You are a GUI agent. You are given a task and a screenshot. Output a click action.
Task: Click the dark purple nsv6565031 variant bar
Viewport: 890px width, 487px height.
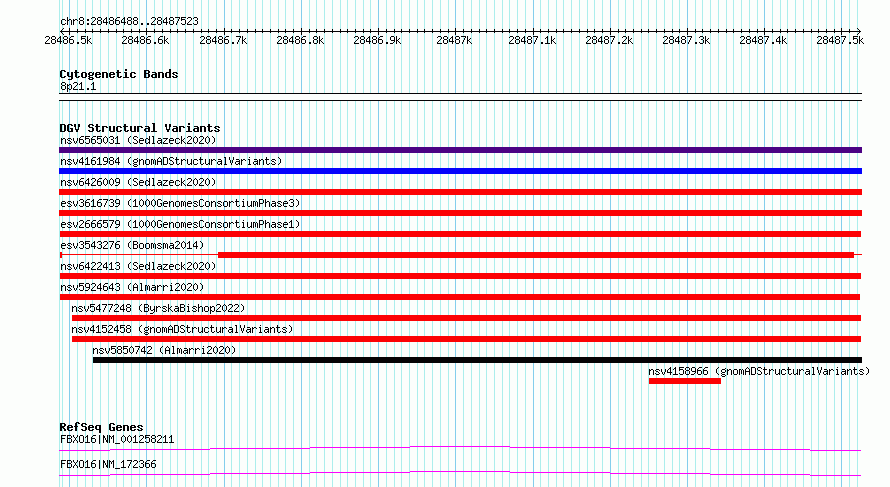460,150
